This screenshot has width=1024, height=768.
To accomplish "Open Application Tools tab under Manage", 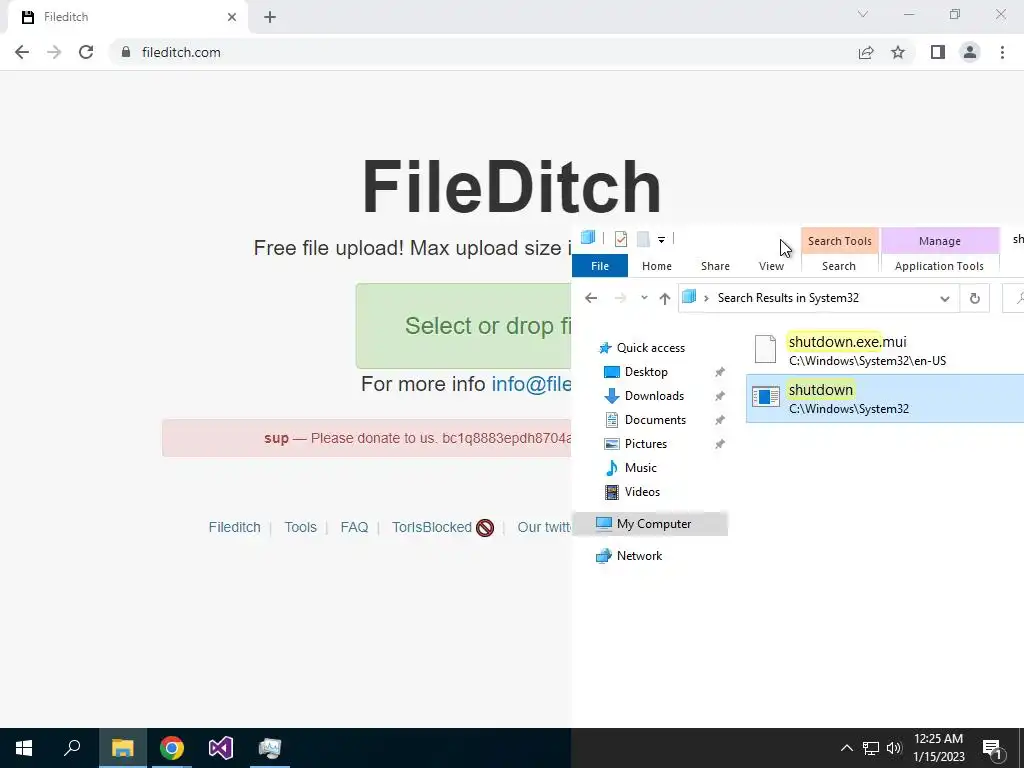I will click(939, 266).
